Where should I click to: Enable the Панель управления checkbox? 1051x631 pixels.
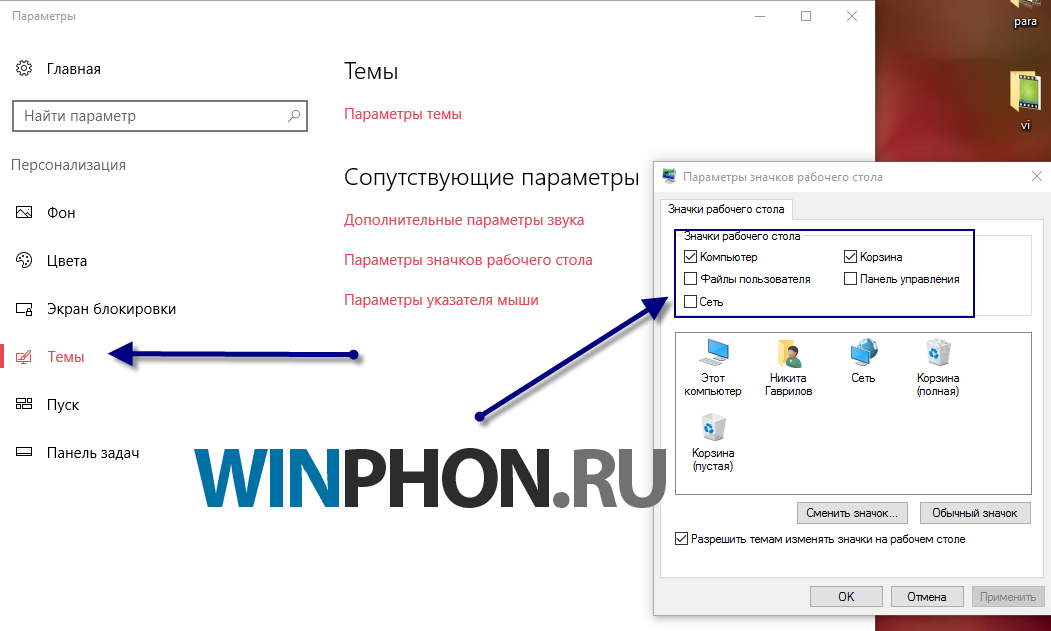pyautogui.click(x=850, y=278)
